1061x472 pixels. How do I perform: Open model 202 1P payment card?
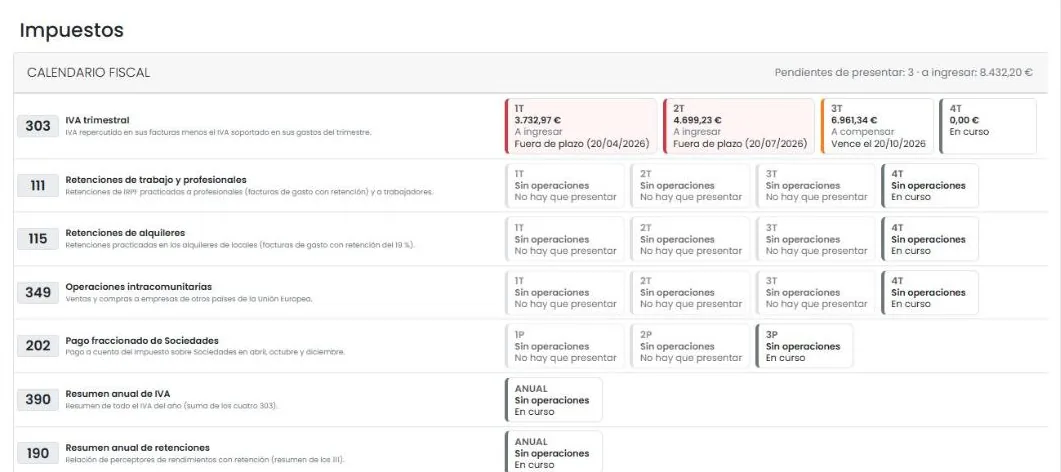(565, 346)
